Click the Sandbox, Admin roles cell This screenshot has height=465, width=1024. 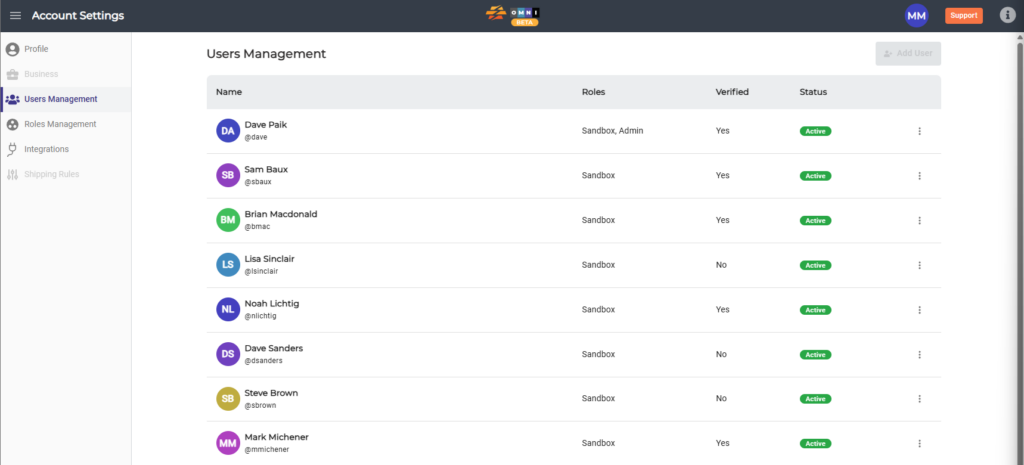pyautogui.click(x=613, y=131)
